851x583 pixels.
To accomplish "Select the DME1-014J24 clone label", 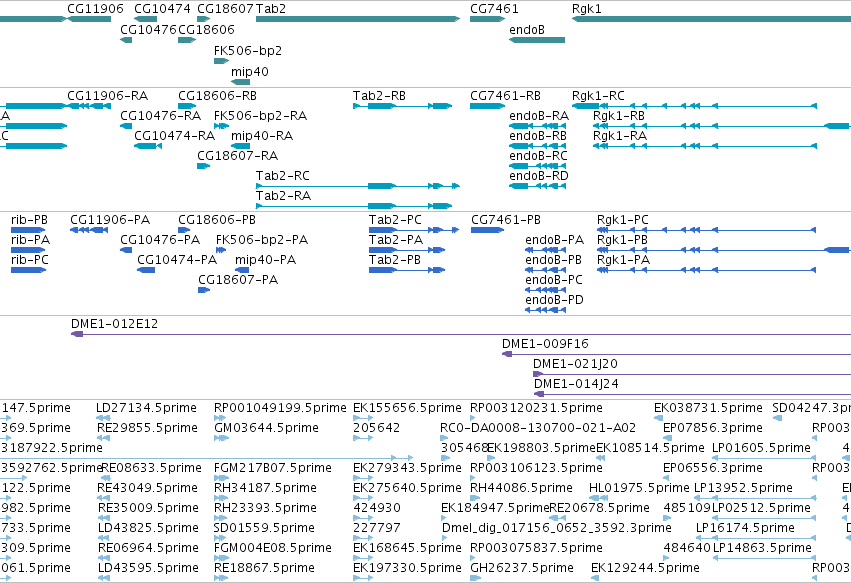I will pyautogui.click(x=576, y=384).
